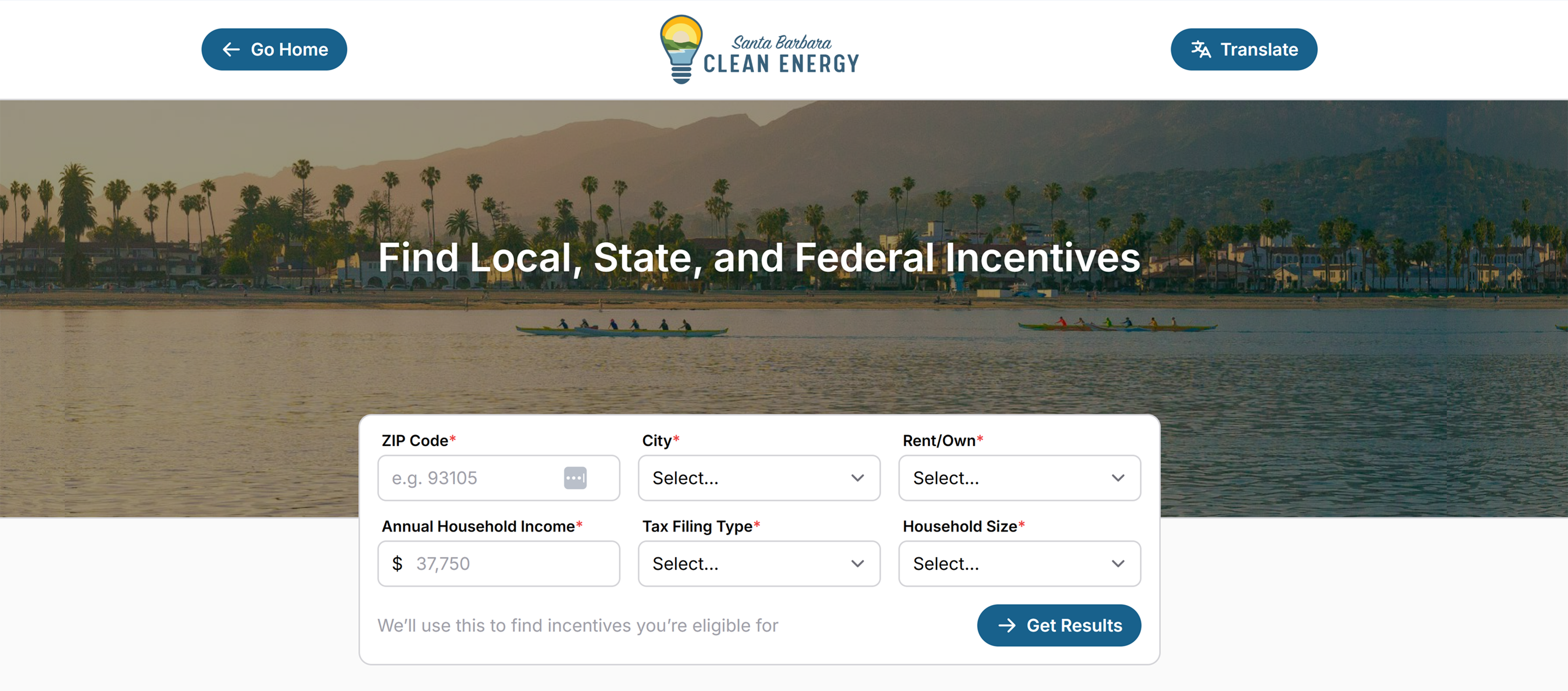Viewport: 1568px width, 691px height.
Task: Click the Clean Energy wordmark text
Action: [x=781, y=63]
